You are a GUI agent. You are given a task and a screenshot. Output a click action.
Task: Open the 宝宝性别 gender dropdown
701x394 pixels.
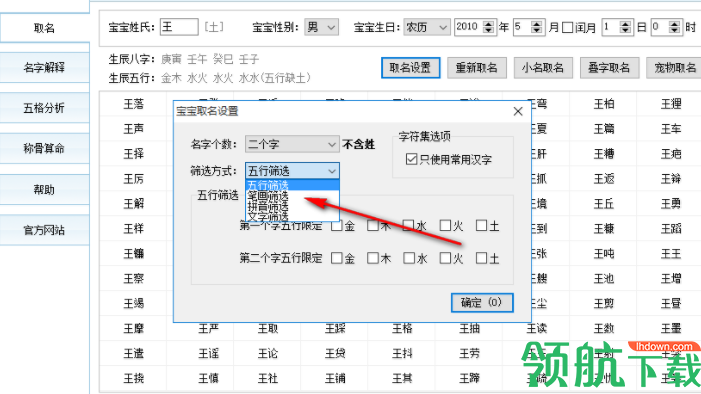(321, 27)
